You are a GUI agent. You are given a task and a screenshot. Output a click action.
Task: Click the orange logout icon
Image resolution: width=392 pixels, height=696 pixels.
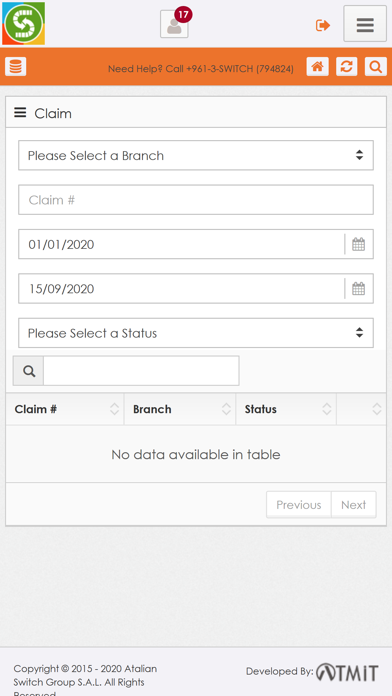tap(323, 25)
